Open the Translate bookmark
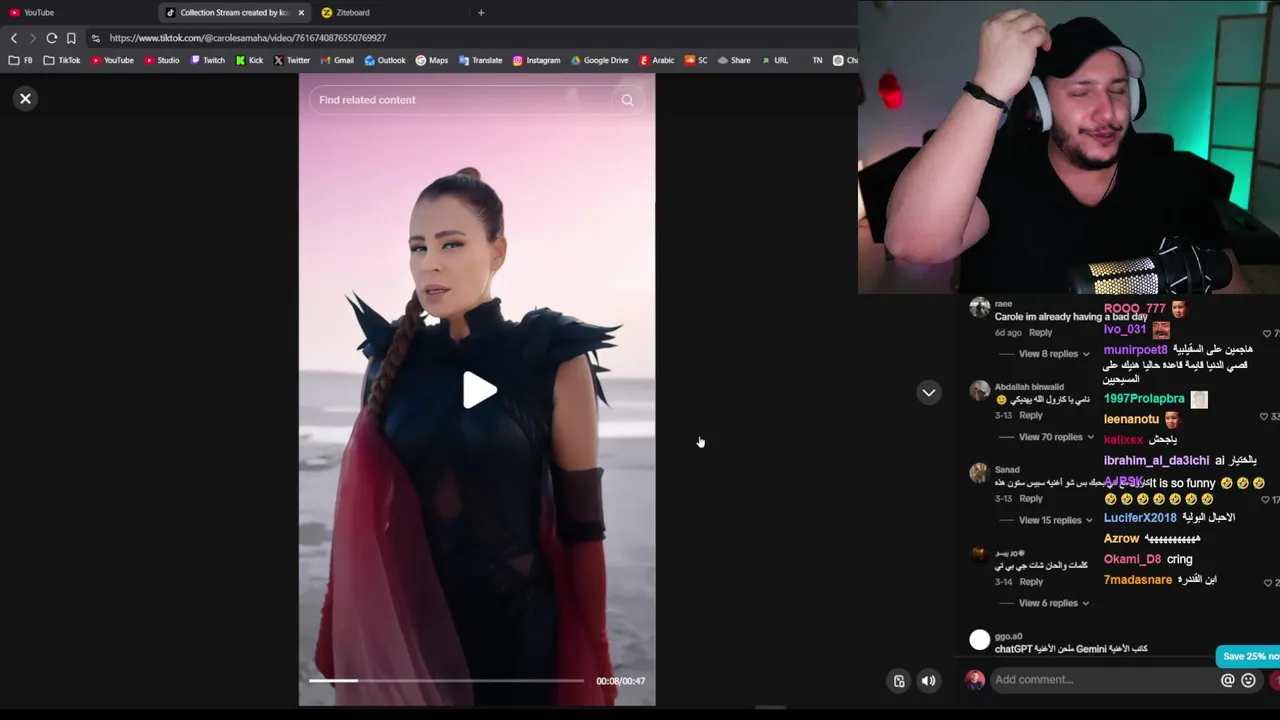The height and width of the screenshot is (720, 1280). (481, 60)
